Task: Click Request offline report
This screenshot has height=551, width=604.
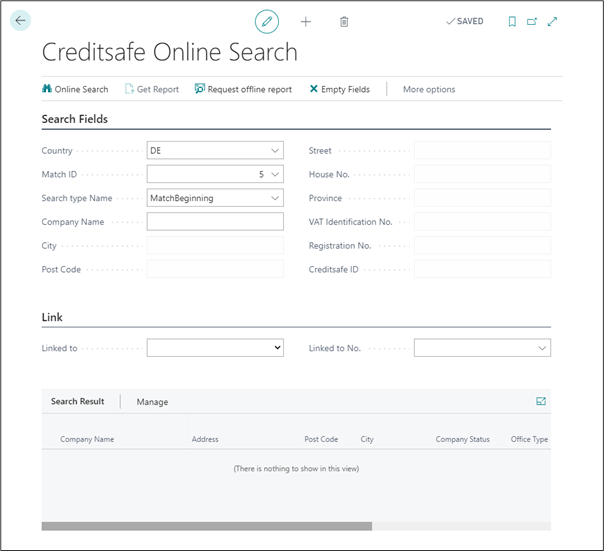Action: 243,89
